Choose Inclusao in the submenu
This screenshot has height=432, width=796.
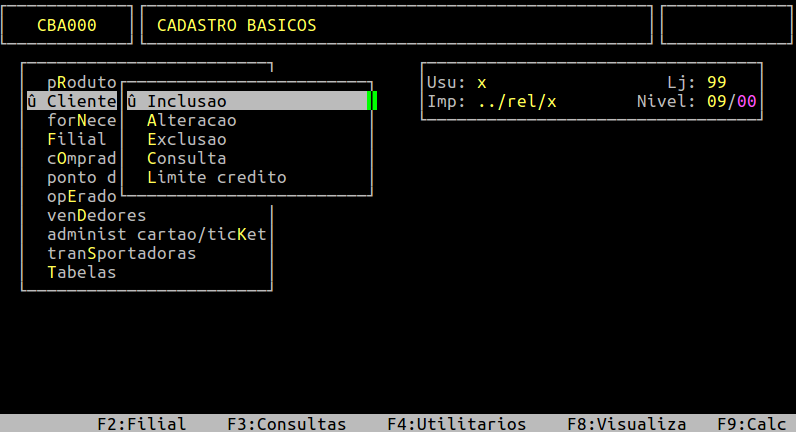247,101
